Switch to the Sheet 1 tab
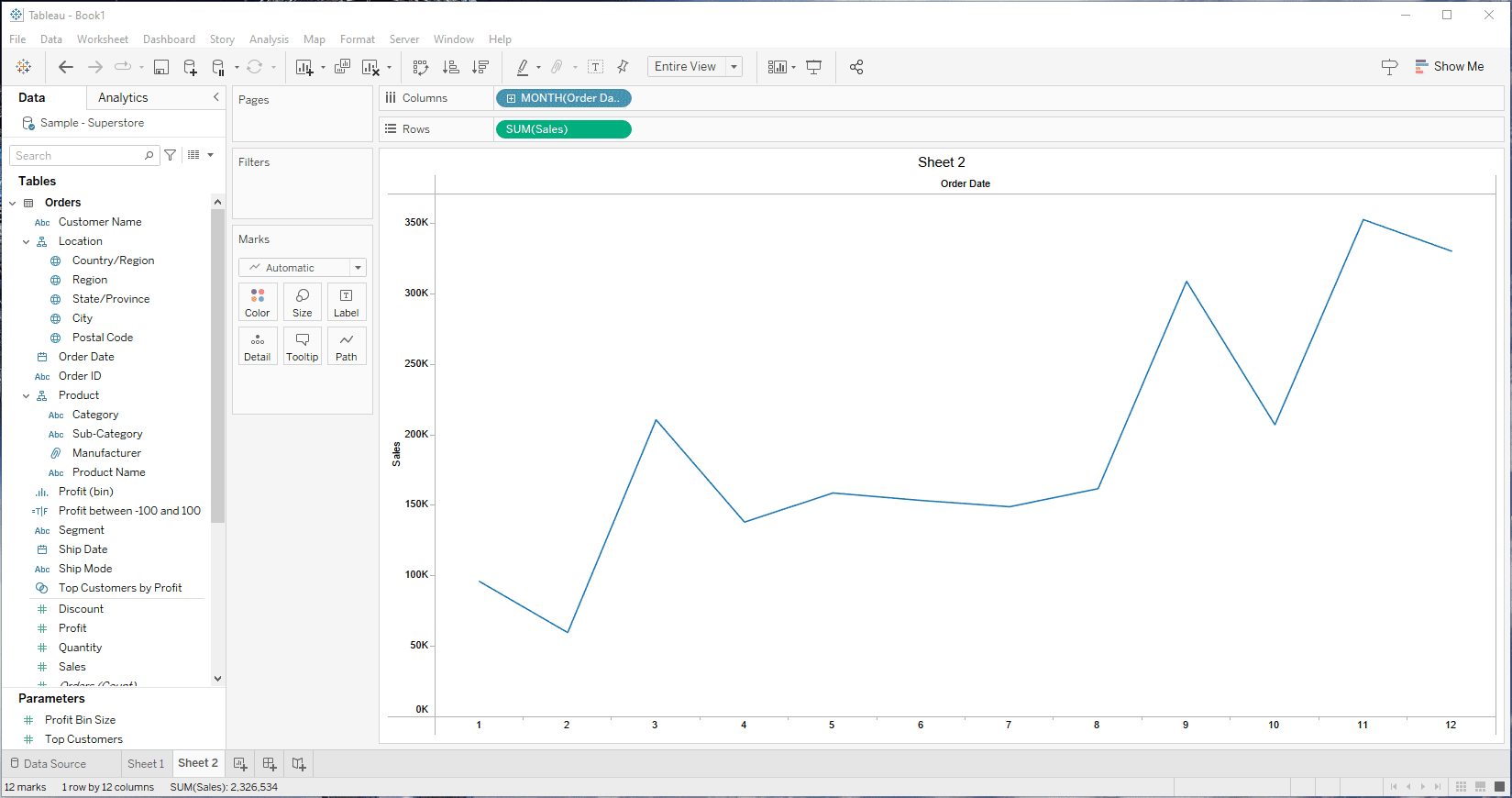This screenshot has height=798, width=1512. [146, 764]
